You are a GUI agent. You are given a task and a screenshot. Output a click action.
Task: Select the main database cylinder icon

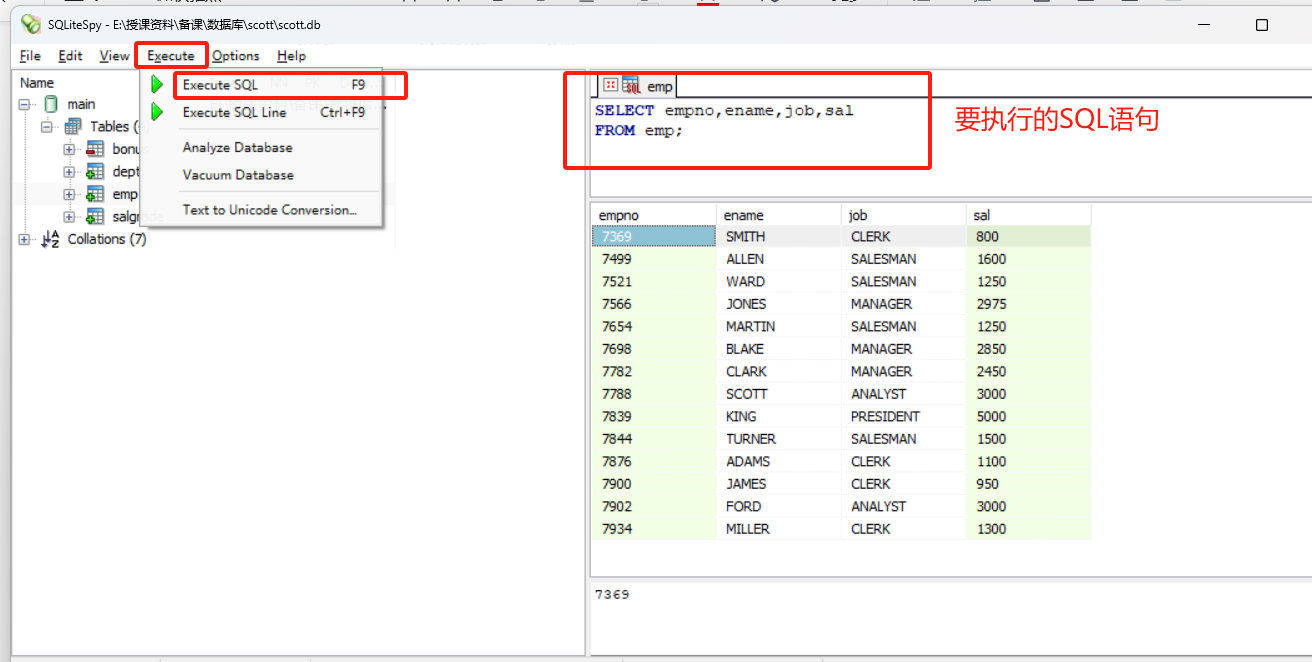coord(50,104)
